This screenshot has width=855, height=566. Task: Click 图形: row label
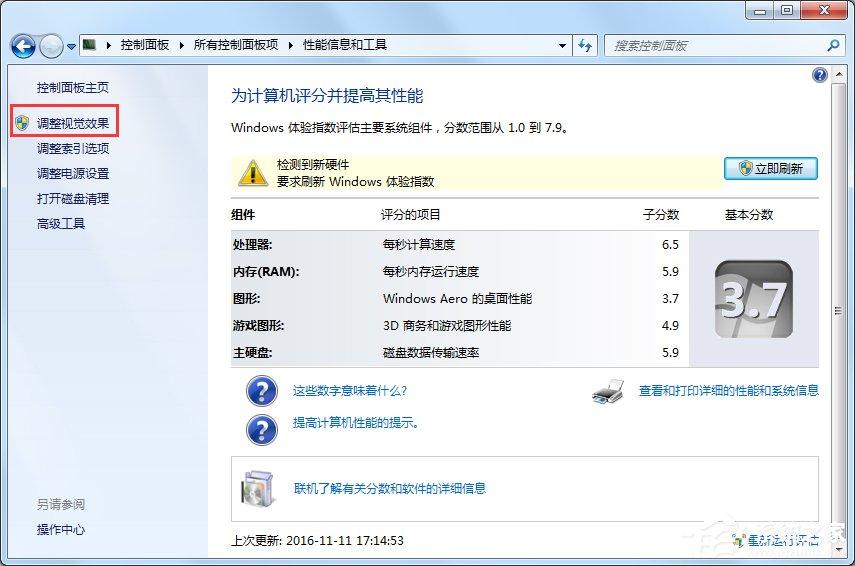pyautogui.click(x=246, y=299)
